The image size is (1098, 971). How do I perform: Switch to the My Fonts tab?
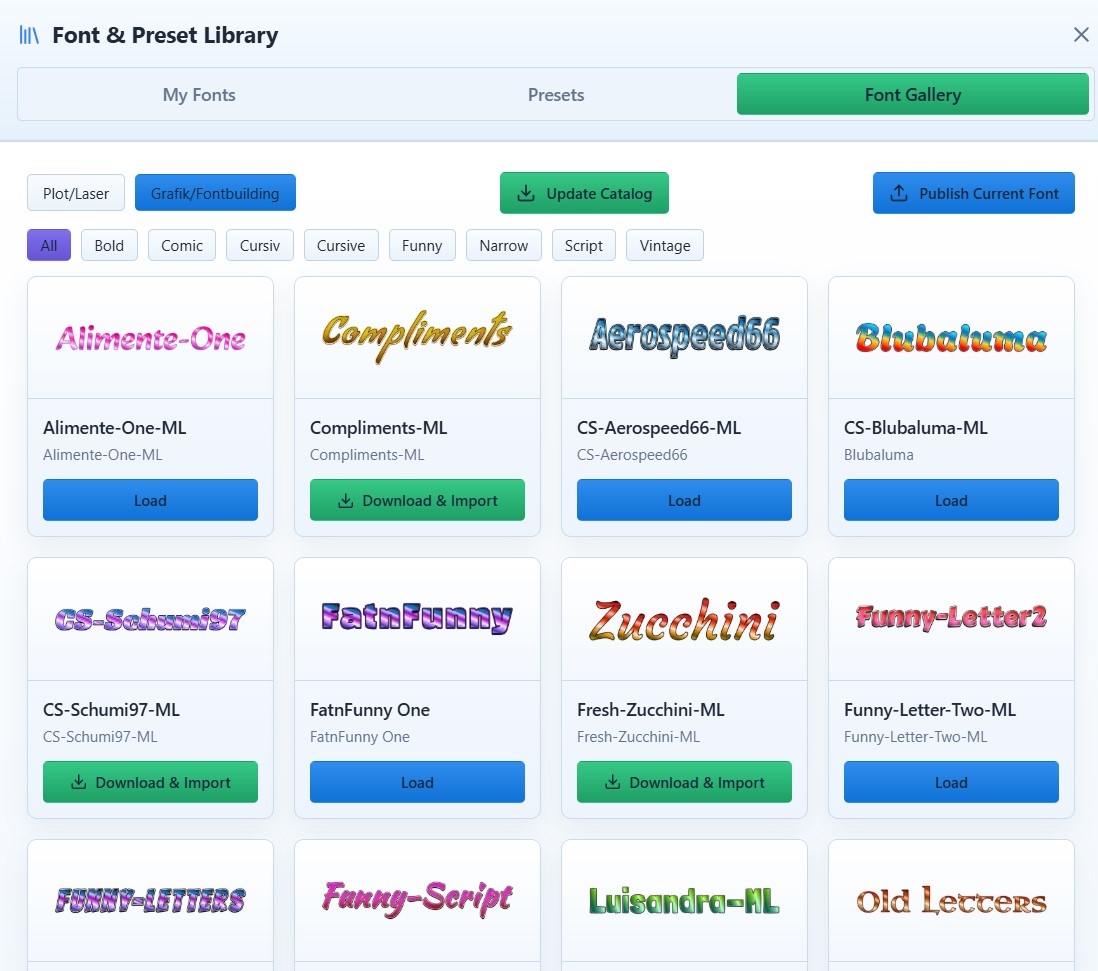pyautogui.click(x=199, y=95)
